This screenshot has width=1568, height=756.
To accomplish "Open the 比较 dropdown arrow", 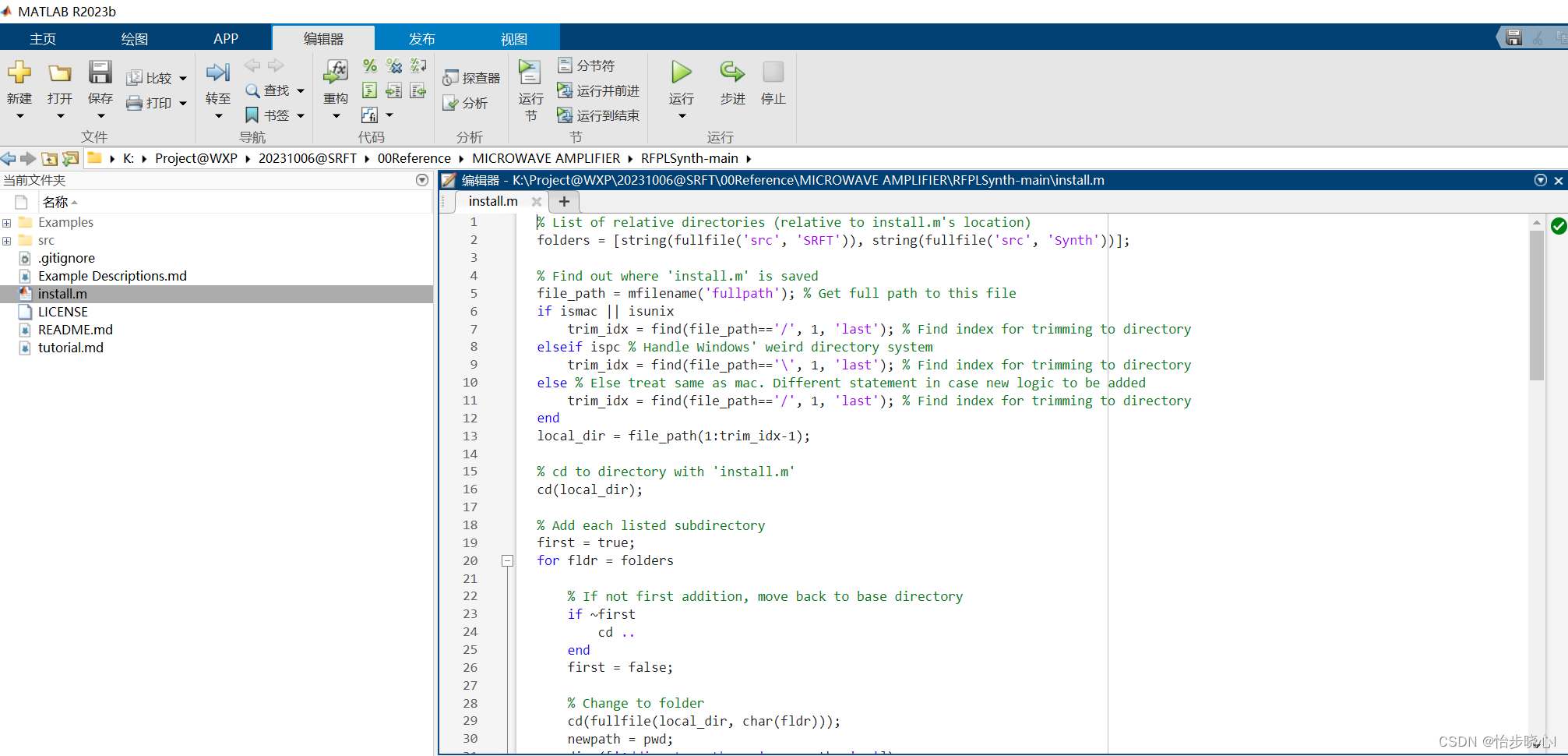I will coord(183,78).
